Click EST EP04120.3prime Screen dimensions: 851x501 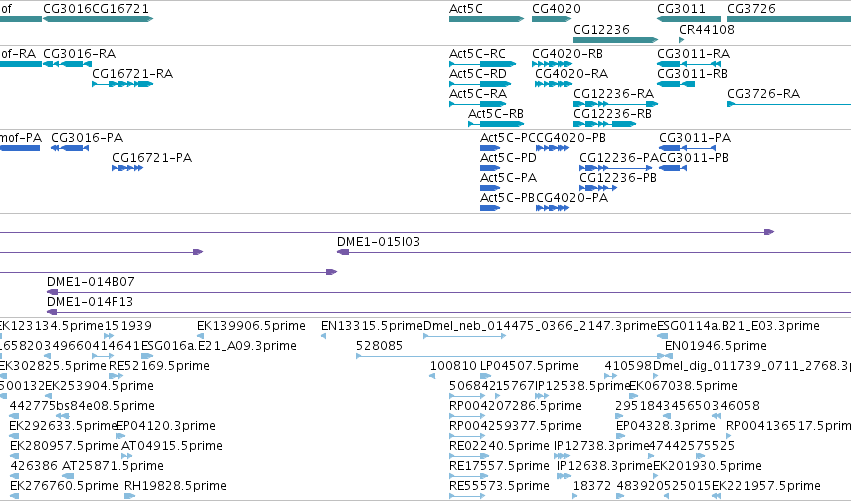coord(120,436)
